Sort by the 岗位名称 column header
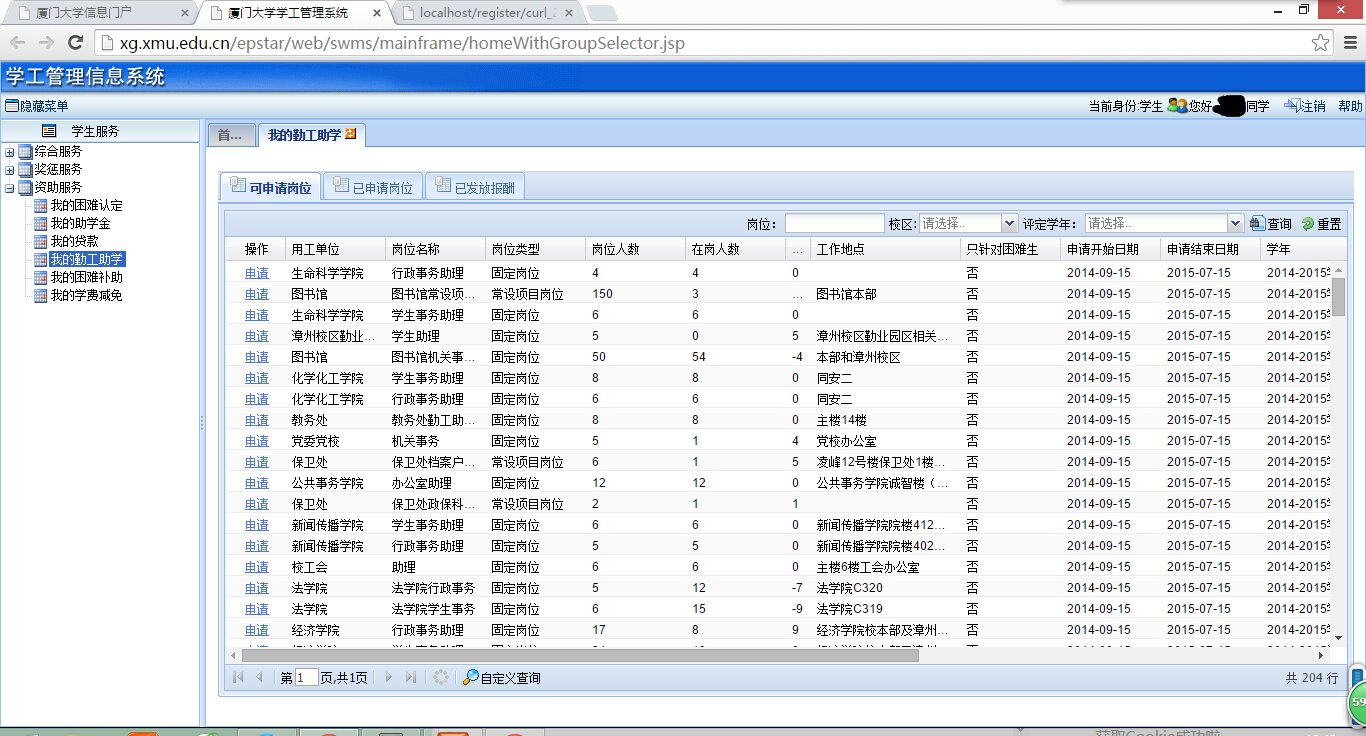 coord(435,250)
